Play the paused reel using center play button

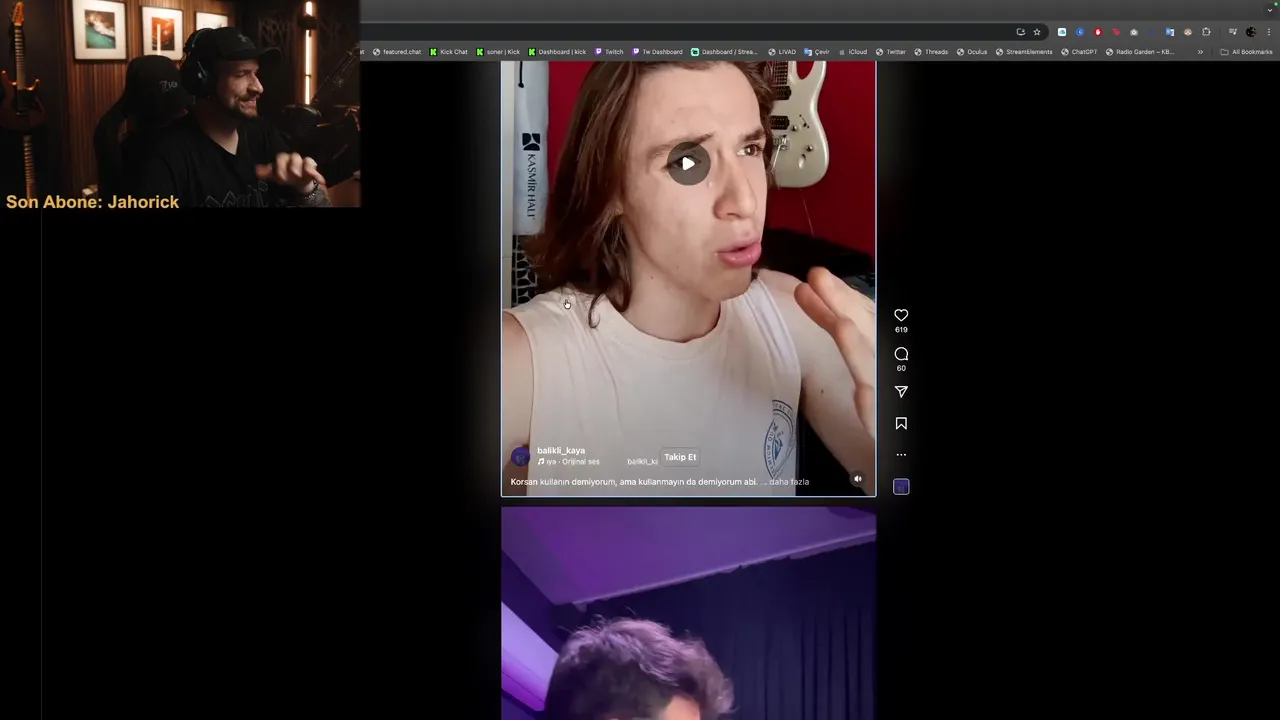coord(688,164)
